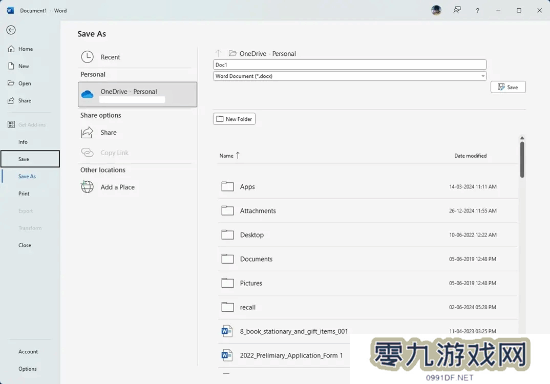Click the OneDrive cloud icon

click(87, 94)
